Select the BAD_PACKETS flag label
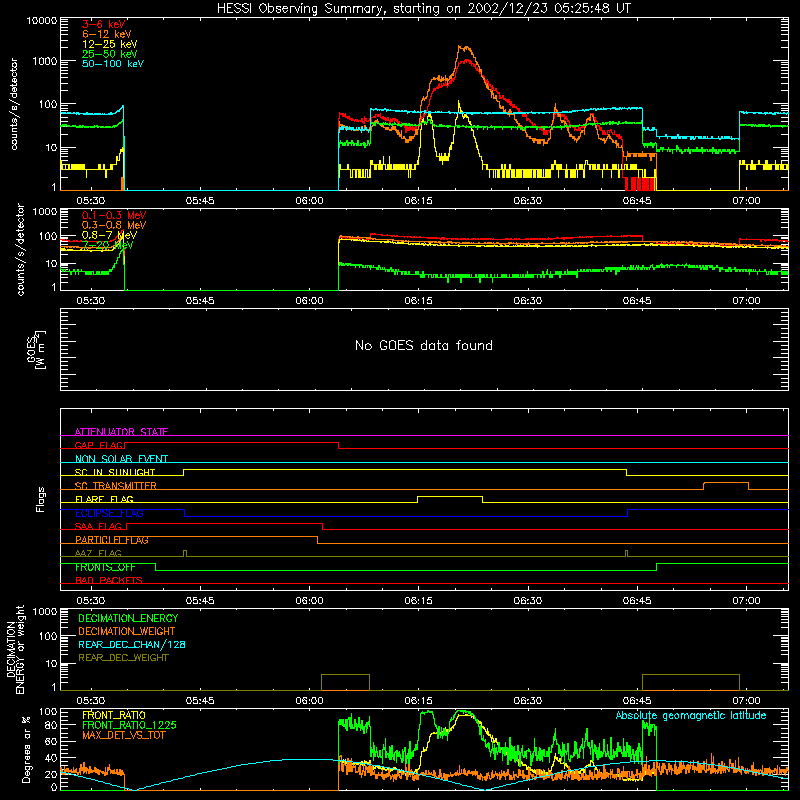 (109, 580)
